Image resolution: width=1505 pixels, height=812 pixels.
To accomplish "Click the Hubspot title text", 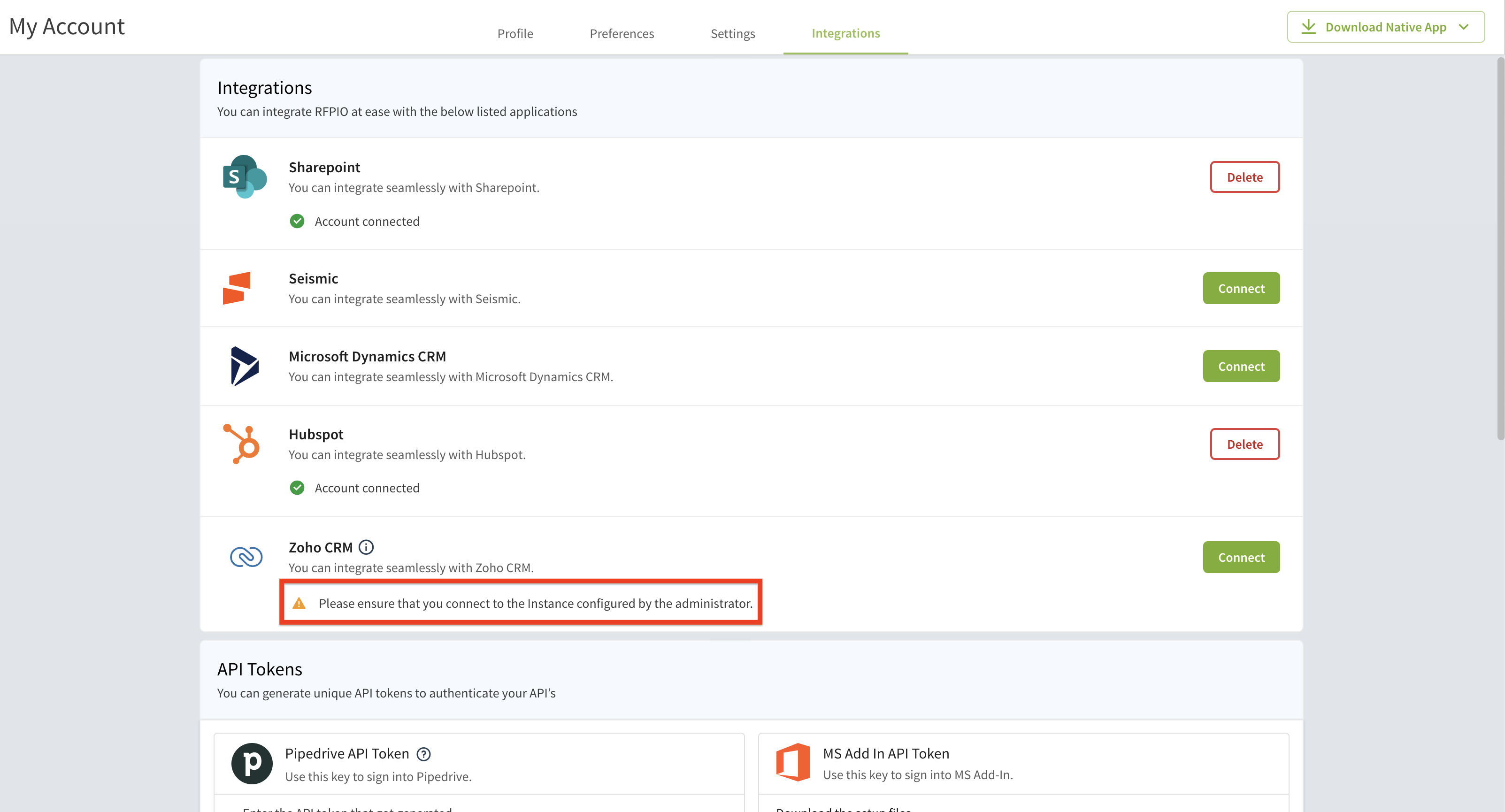I will (316, 435).
